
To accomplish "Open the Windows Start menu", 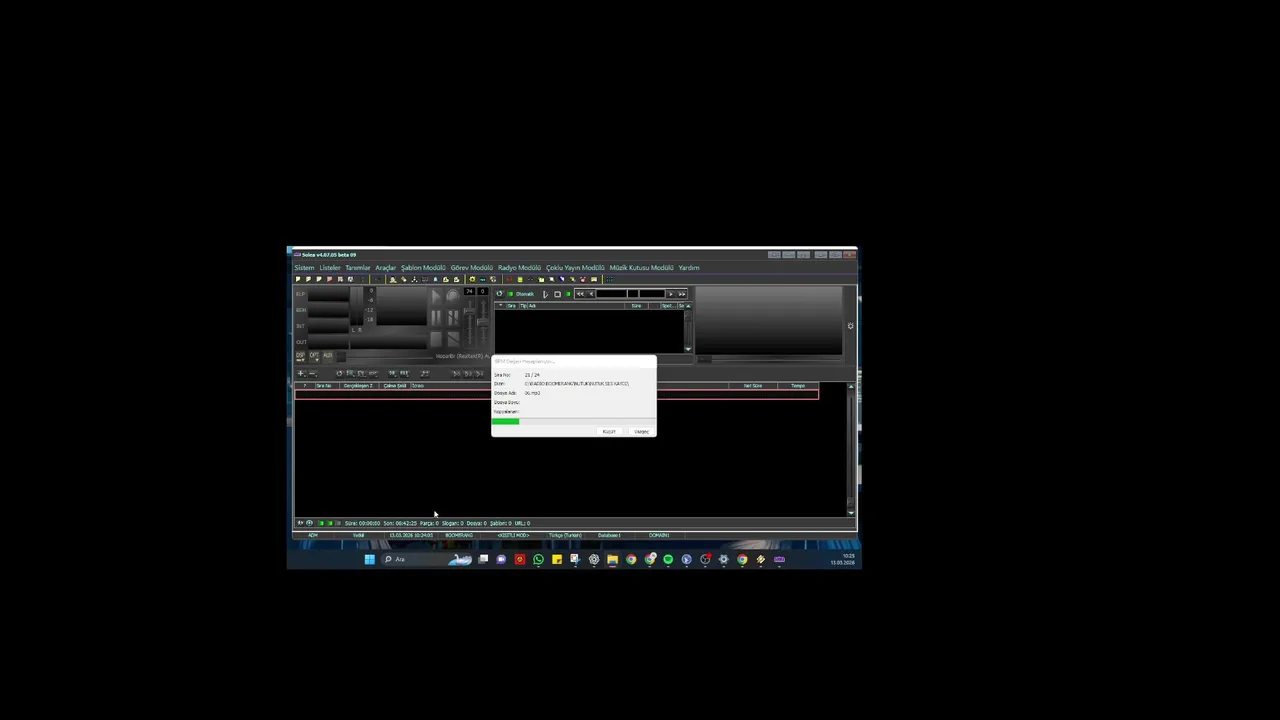I will (370, 559).
